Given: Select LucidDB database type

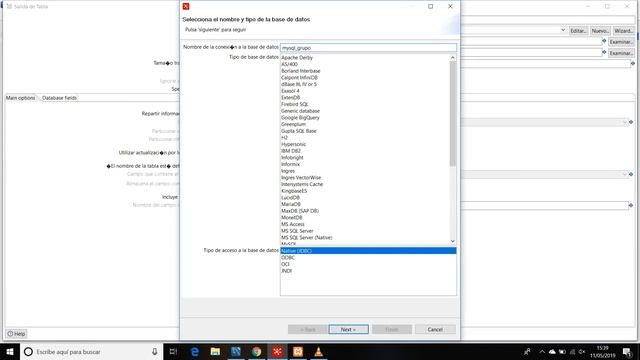Looking at the screenshot, I should click(291, 198).
